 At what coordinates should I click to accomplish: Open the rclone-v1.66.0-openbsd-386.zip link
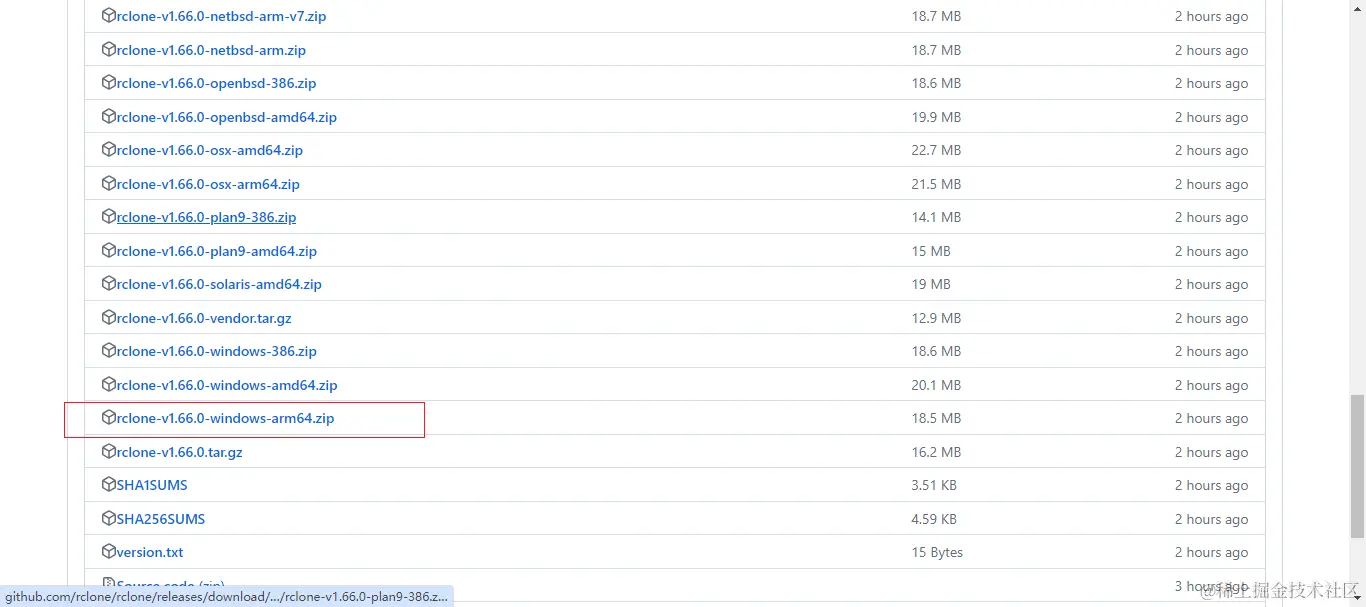click(x=216, y=83)
